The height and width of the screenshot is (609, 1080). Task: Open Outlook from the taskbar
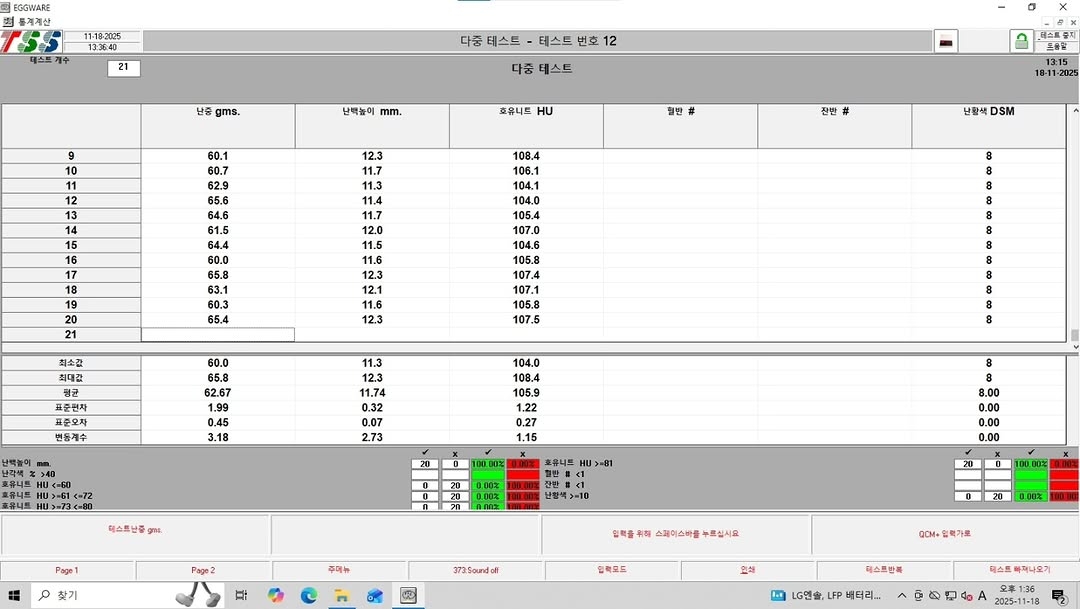pyautogui.click(x=375, y=595)
